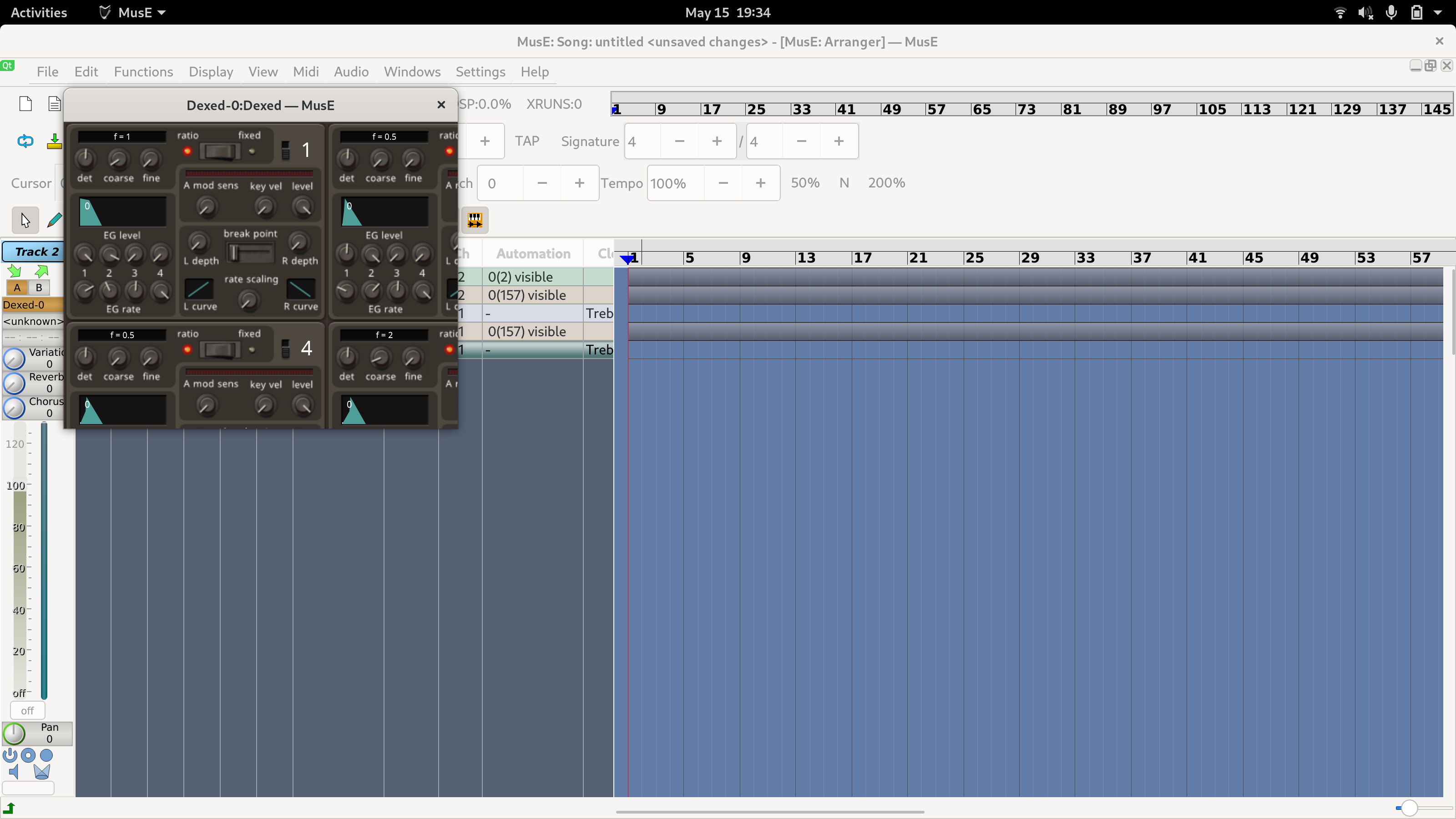Toggle the ratio/fixed switch on Dexed operator 1
1456x819 pixels.
click(219, 152)
